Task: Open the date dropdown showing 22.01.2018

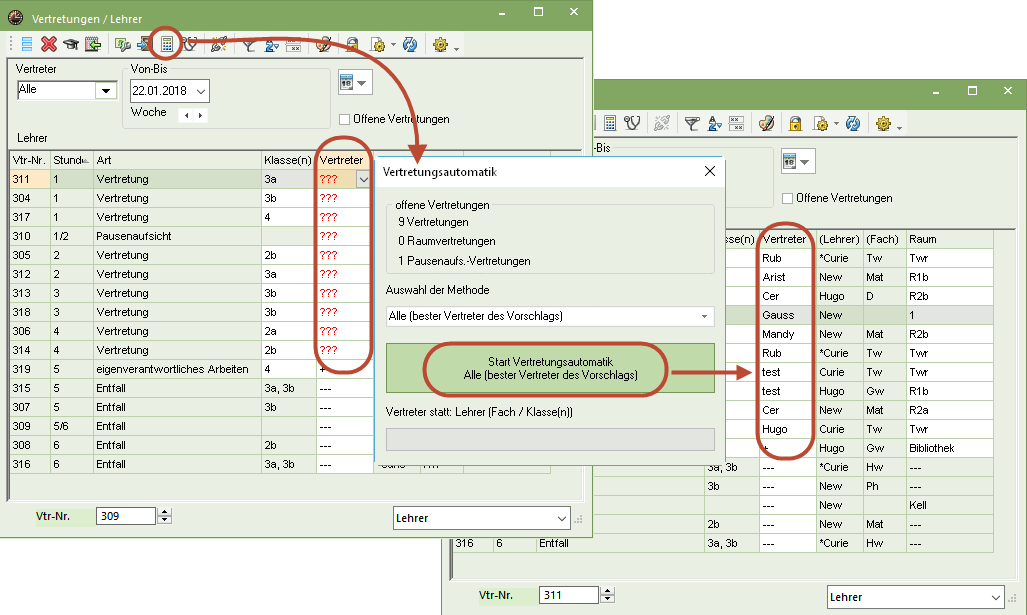Action: tap(200, 91)
